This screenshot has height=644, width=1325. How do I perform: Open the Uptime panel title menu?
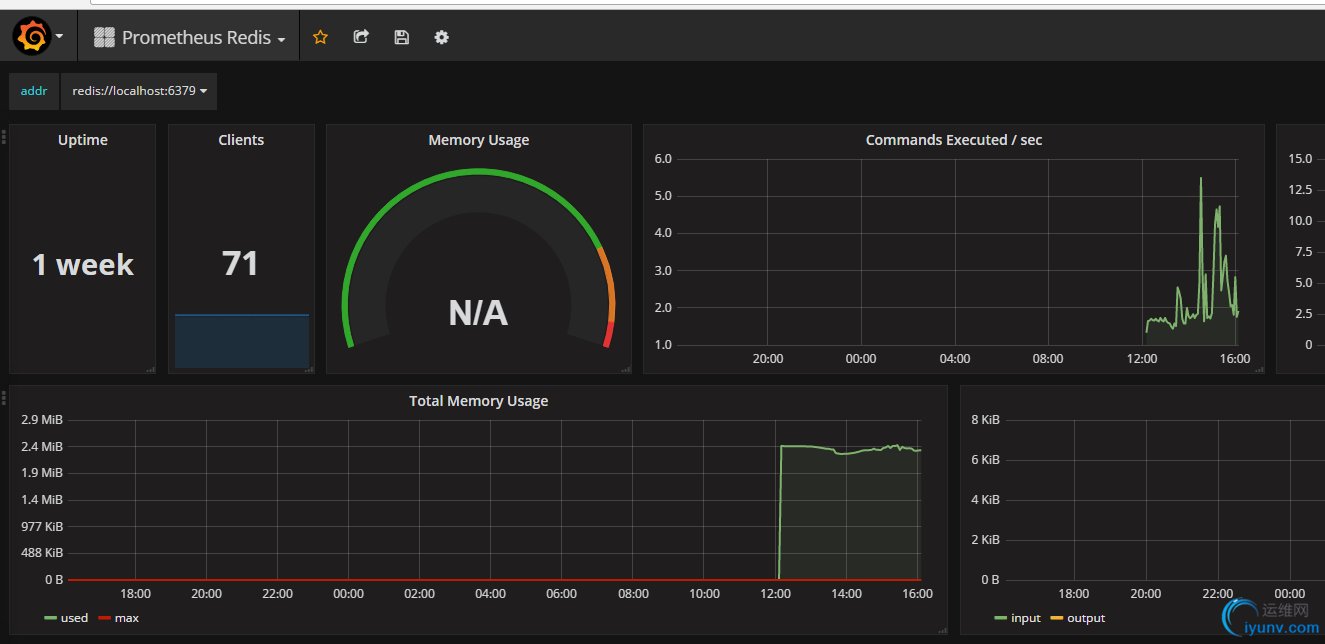(x=83, y=140)
